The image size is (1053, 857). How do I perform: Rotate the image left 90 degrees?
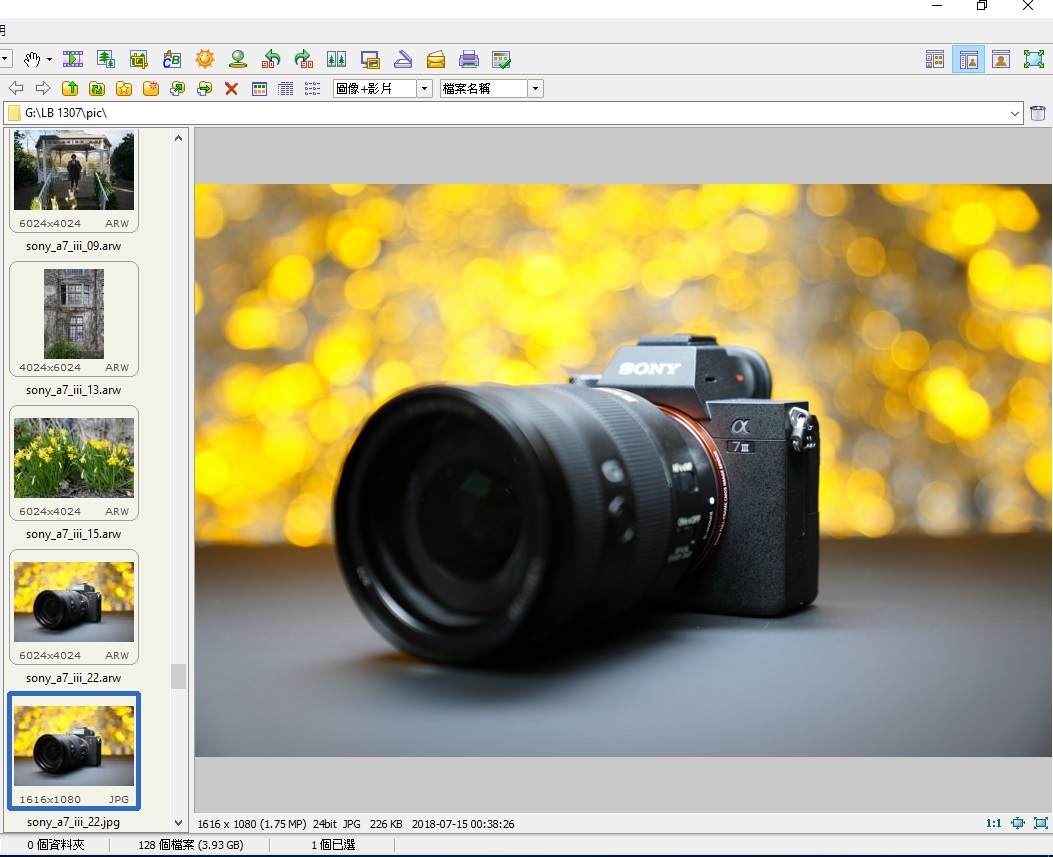[271, 60]
